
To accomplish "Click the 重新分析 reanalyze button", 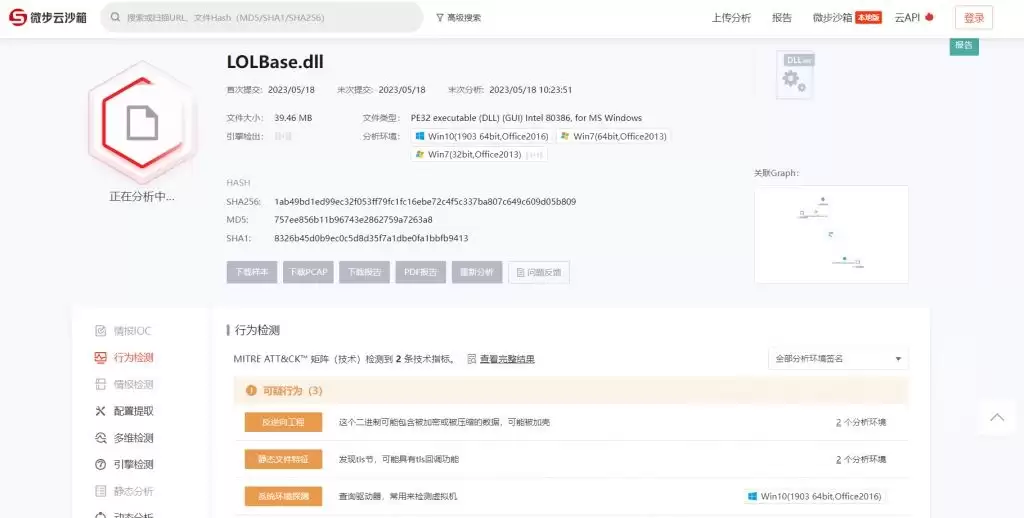I will tap(477, 272).
